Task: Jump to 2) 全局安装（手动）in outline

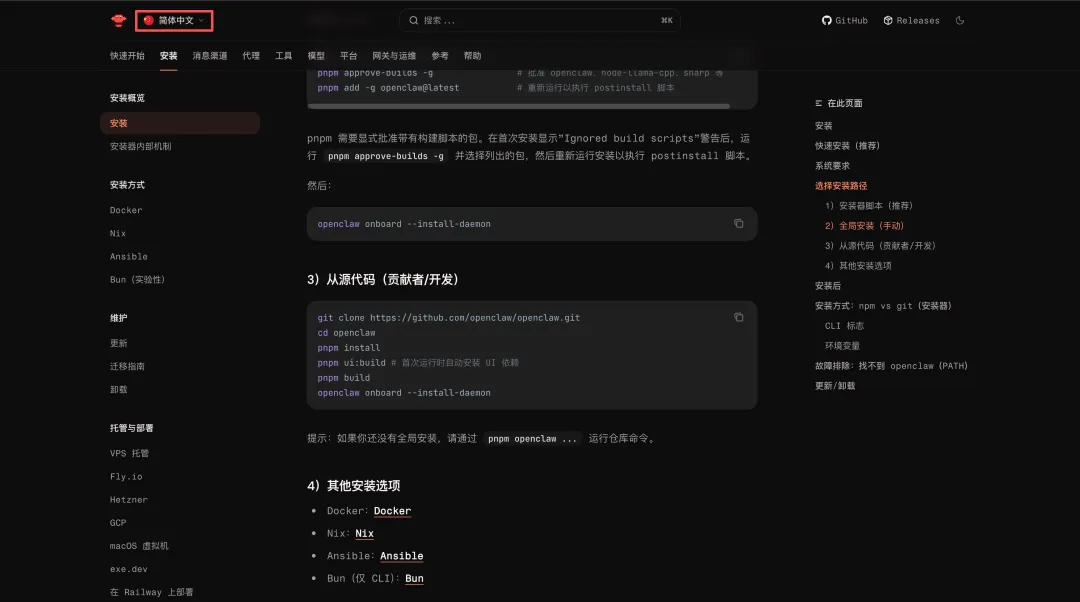Action: click(864, 226)
